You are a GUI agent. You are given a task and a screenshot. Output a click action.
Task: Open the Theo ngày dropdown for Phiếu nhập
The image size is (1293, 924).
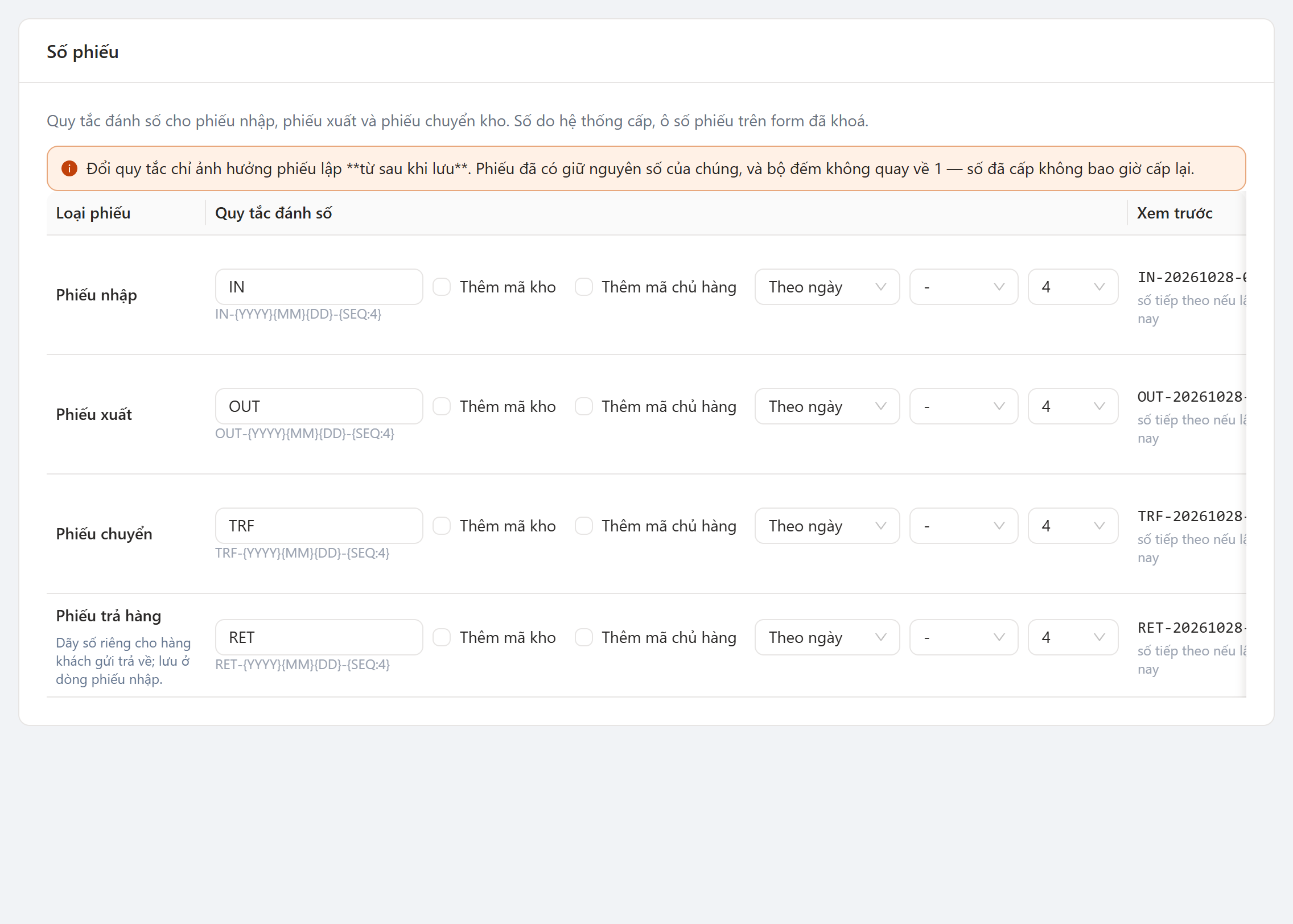click(x=827, y=287)
